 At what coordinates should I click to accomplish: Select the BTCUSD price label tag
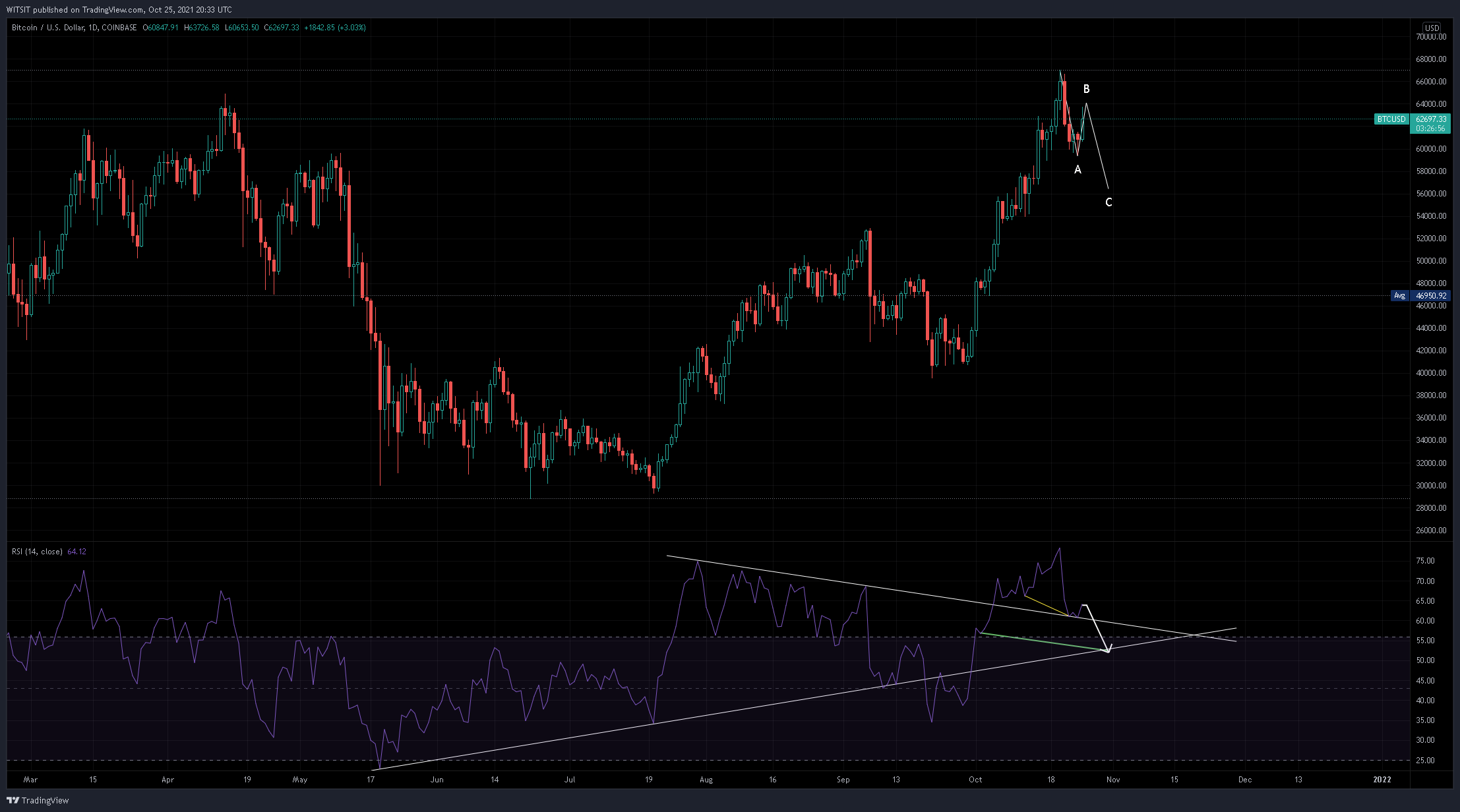1391,119
